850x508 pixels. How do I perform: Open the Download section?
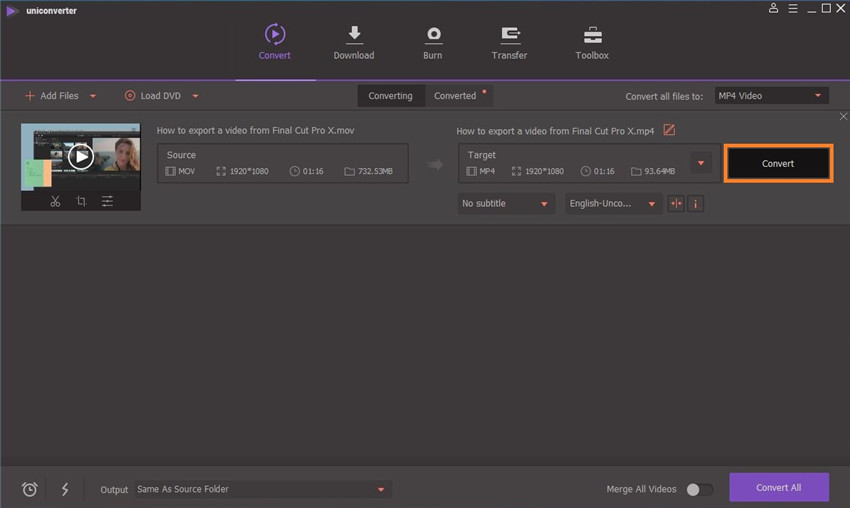353,42
